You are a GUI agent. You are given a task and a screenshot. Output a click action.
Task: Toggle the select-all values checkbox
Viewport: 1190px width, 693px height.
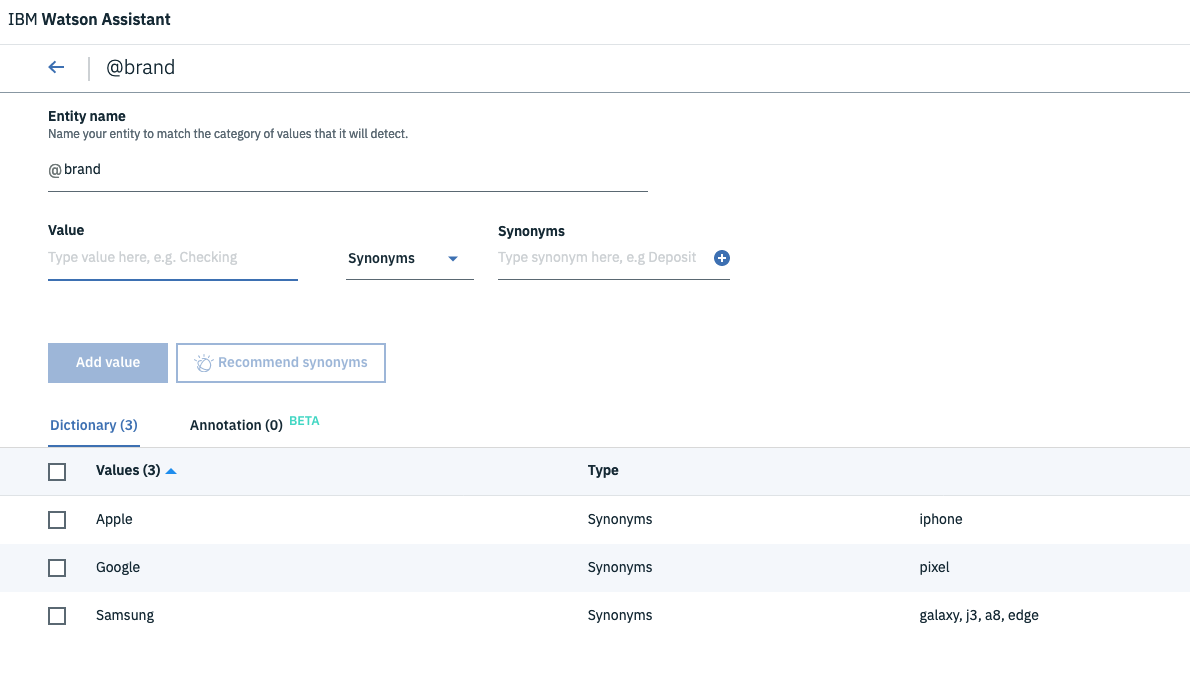[x=57, y=471]
